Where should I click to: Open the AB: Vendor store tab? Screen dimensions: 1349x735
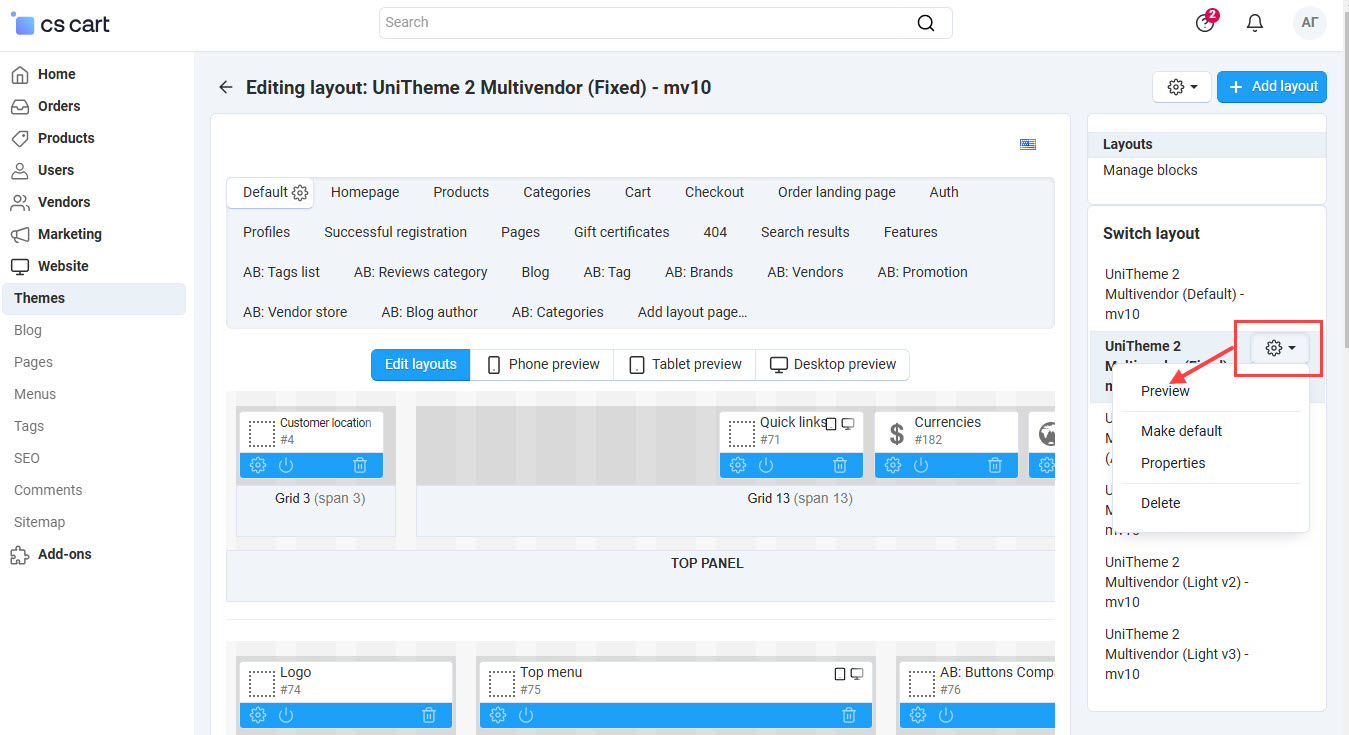tap(295, 312)
